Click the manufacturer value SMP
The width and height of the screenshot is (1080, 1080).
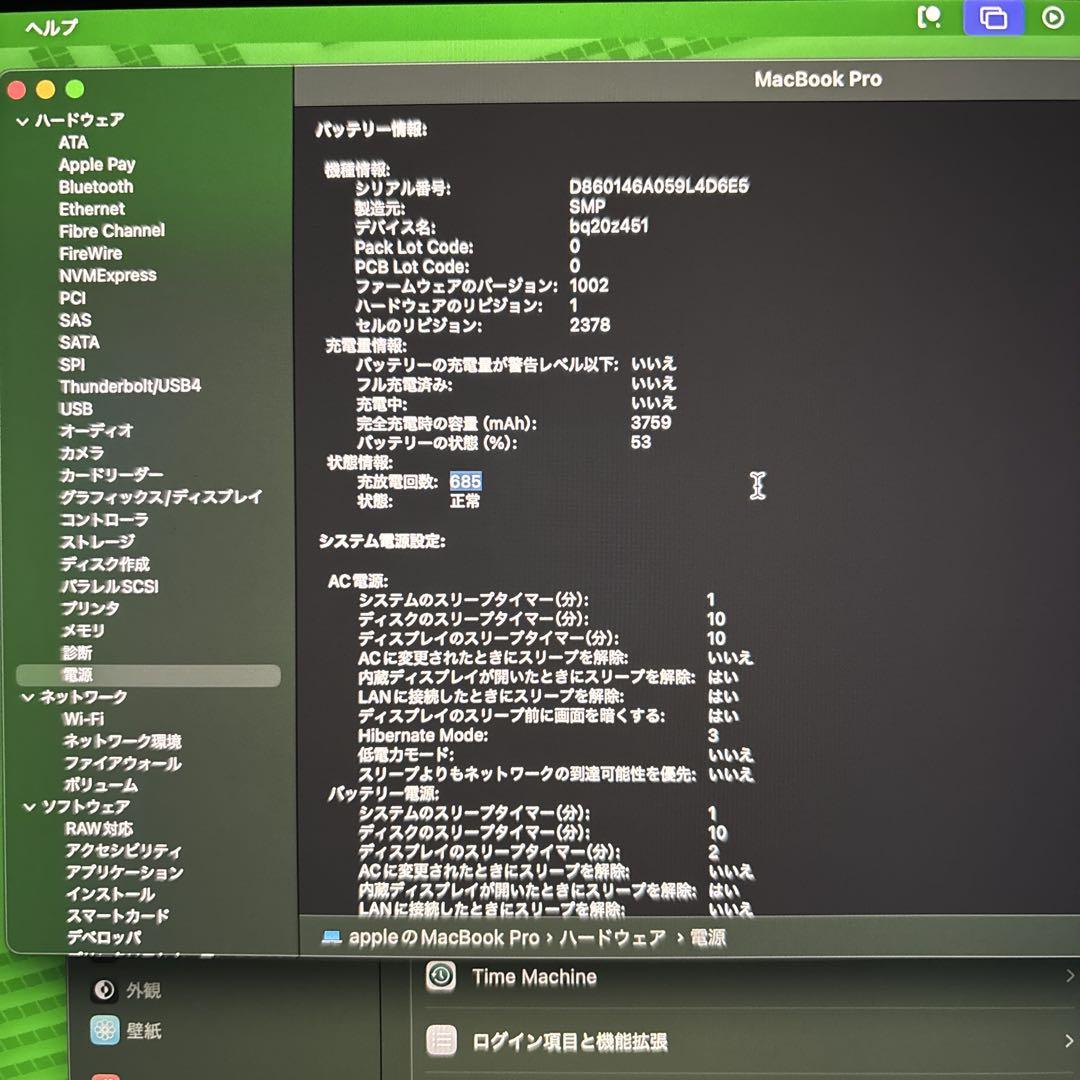[x=587, y=206]
